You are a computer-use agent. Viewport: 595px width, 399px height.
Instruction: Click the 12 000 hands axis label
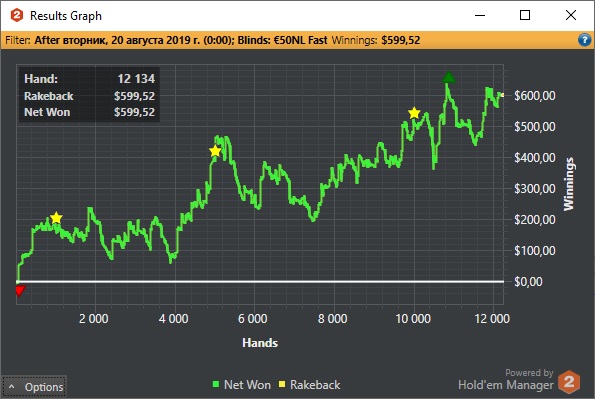(x=492, y=319)
